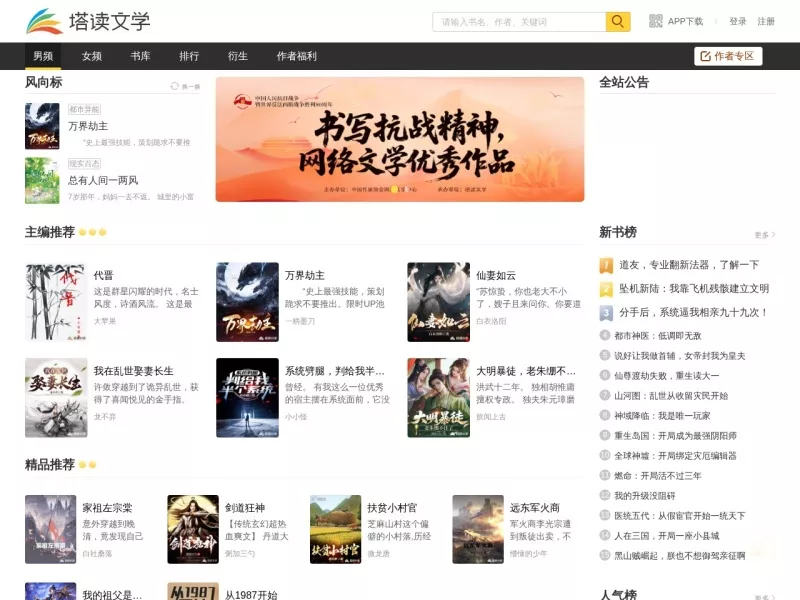Open the 大明暴徒 book cover
The width and height of the screenshot is (800, 600).
pos(438,397)
